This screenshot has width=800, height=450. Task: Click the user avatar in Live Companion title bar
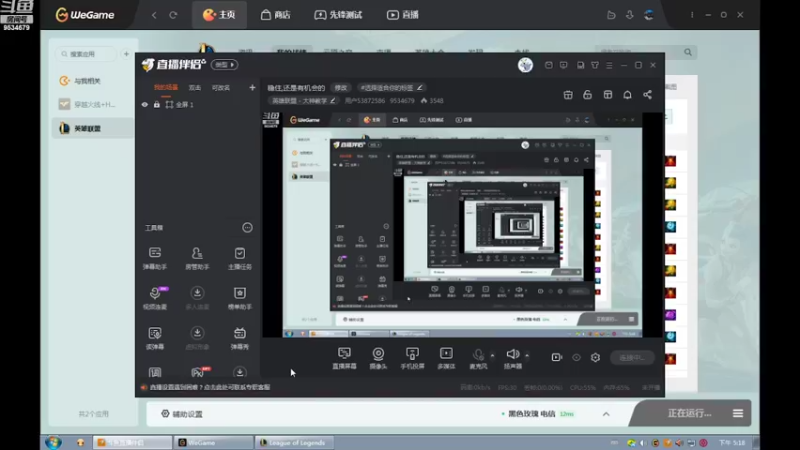click(525, 65)
